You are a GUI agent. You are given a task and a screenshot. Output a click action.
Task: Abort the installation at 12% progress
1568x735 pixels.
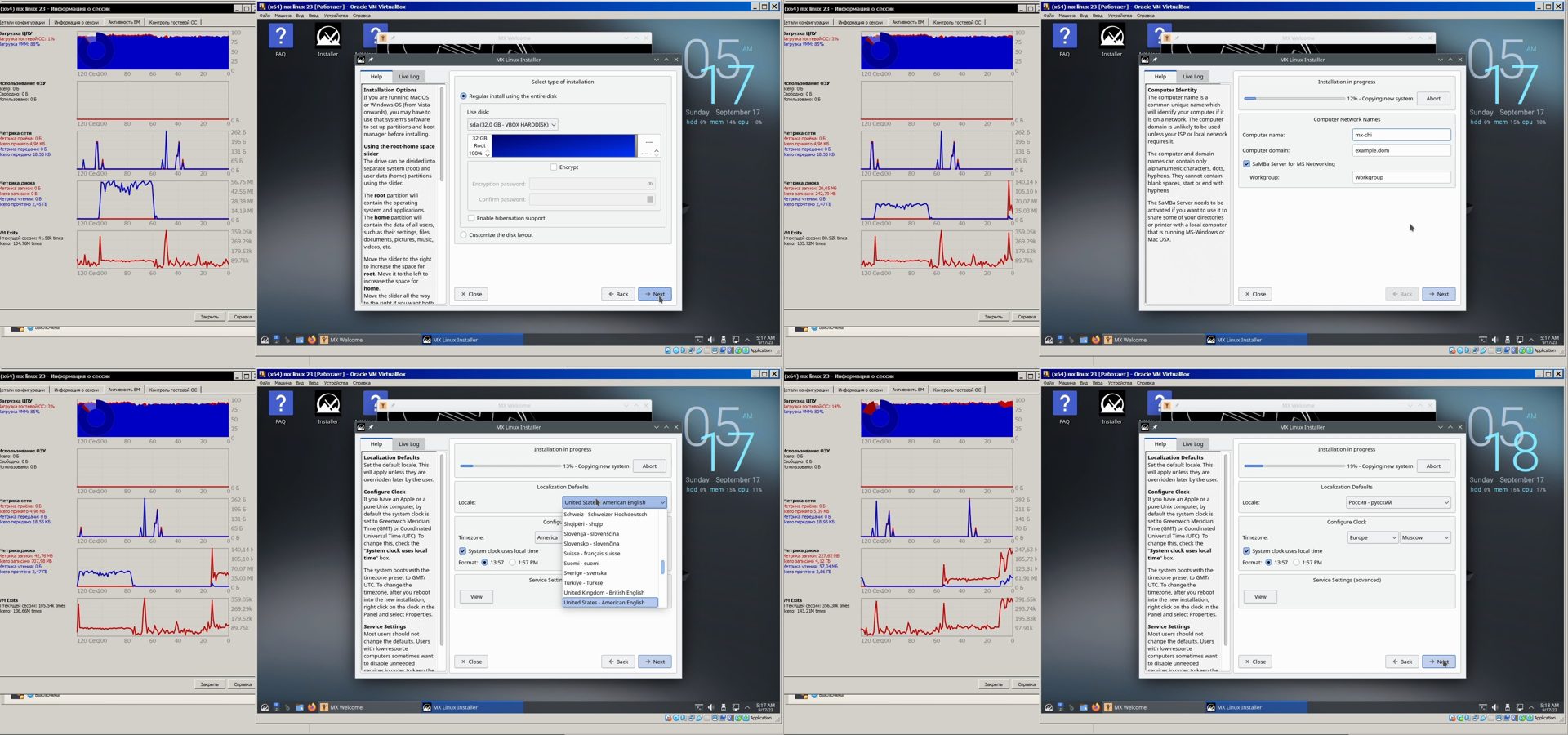tap(1433, 99)
